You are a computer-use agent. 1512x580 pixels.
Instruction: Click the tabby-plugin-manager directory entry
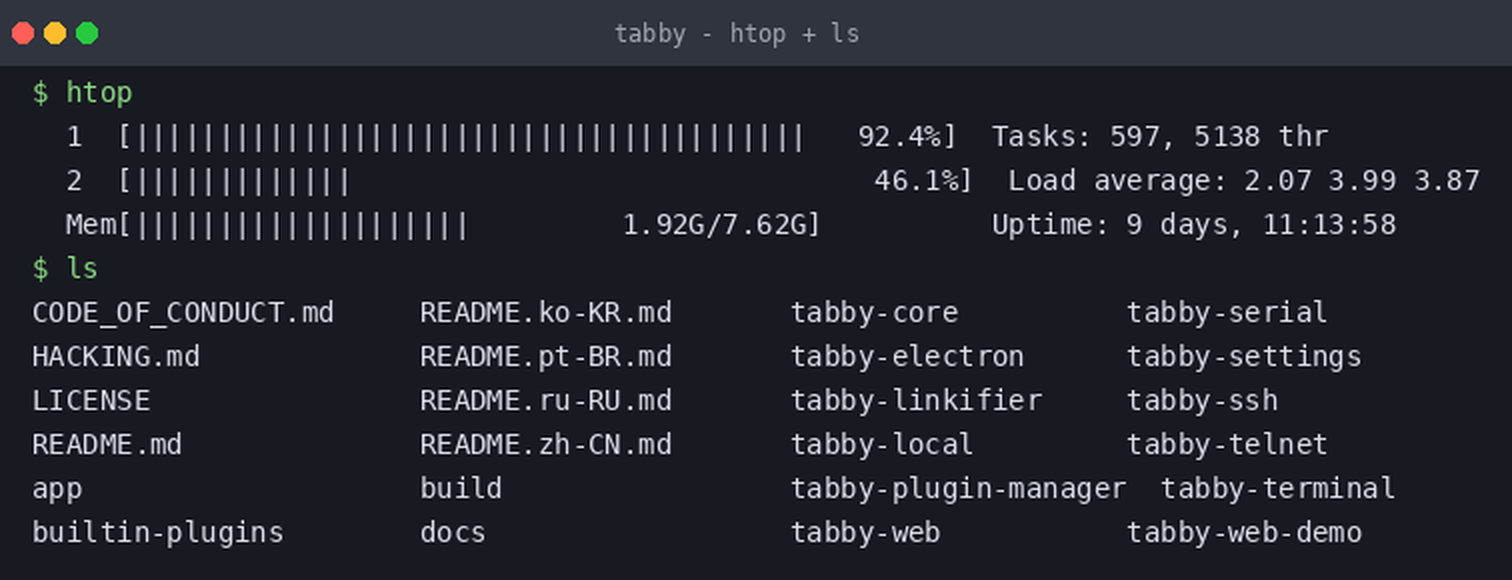point(959,489)
